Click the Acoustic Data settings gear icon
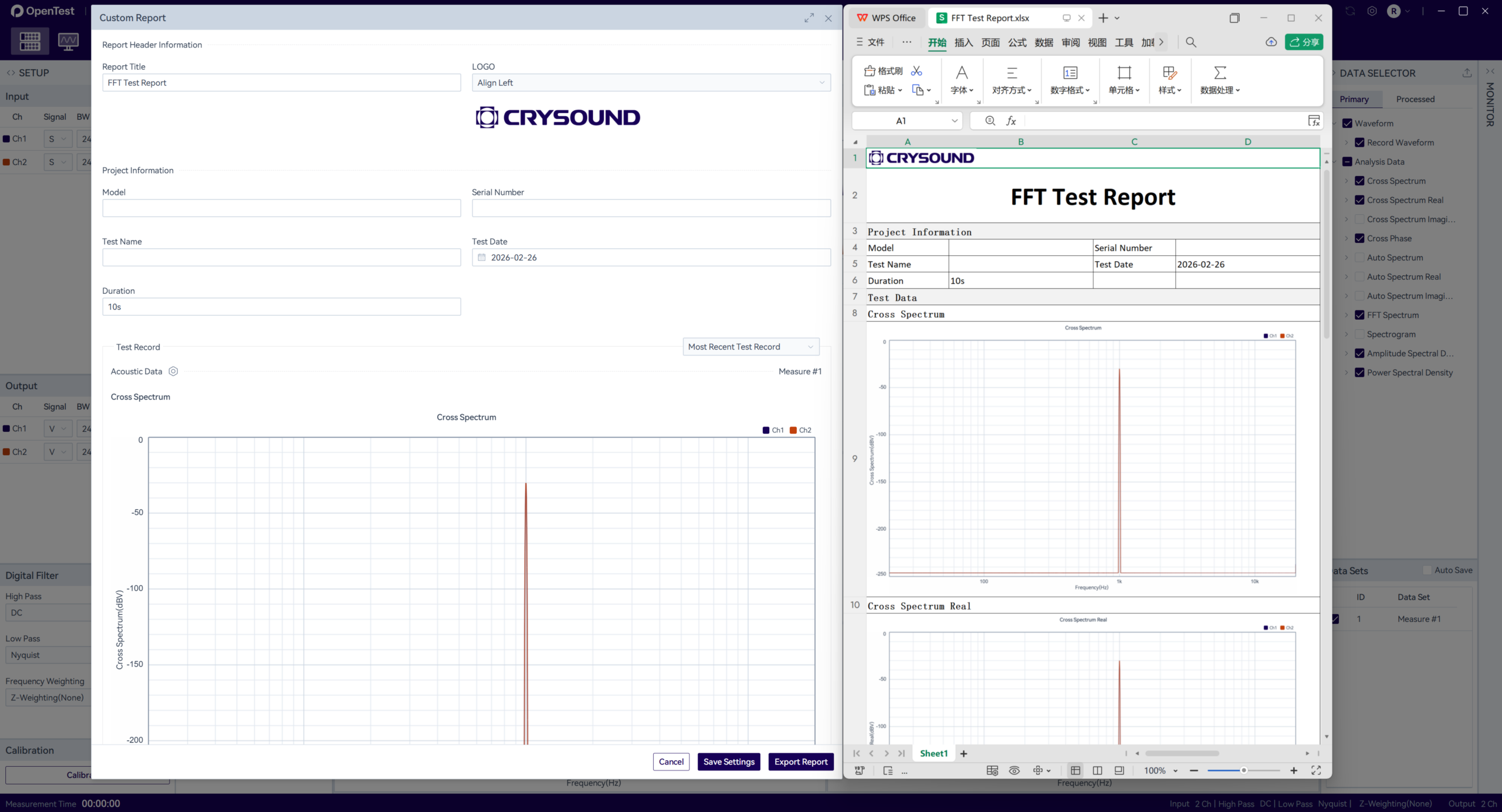The width and height of the screenshot is (1502, 812). (173, 371)
